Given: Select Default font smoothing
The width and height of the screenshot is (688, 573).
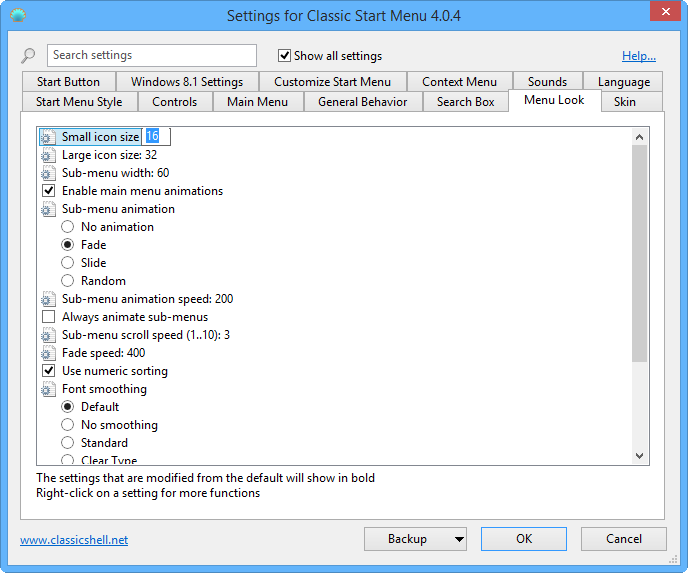Looking at the screenshot, I should pyautogui.click(x=67, y=407).
